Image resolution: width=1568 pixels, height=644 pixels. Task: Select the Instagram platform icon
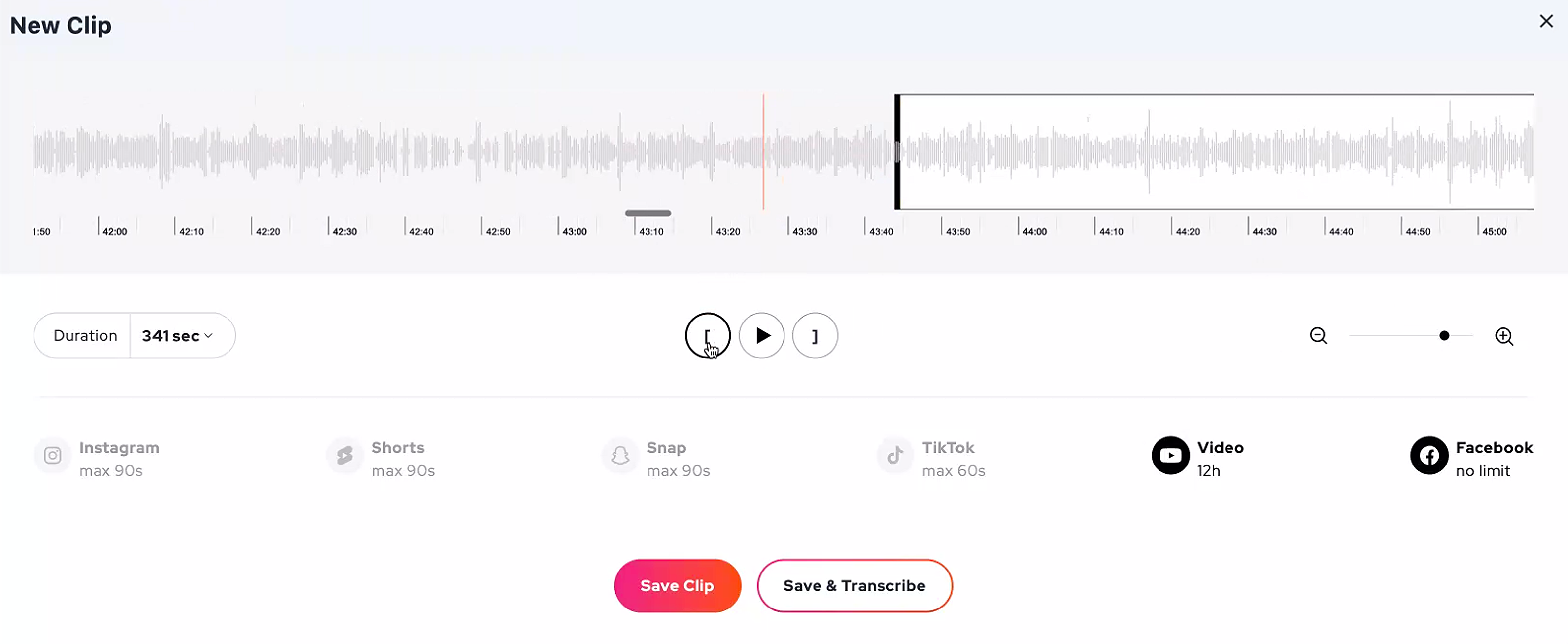(52, 455)
